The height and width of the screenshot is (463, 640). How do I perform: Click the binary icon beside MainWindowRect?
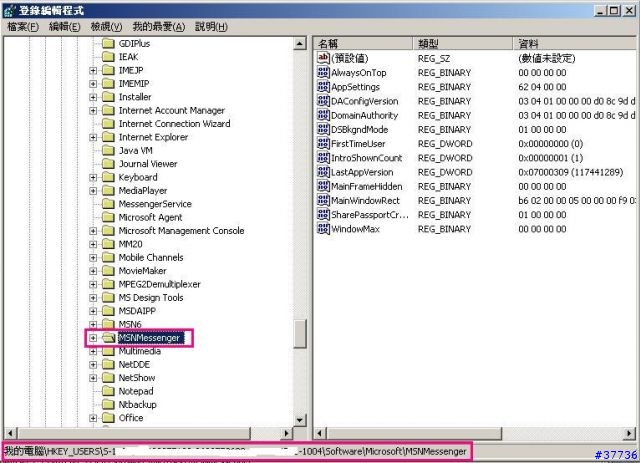click(323, 200)
